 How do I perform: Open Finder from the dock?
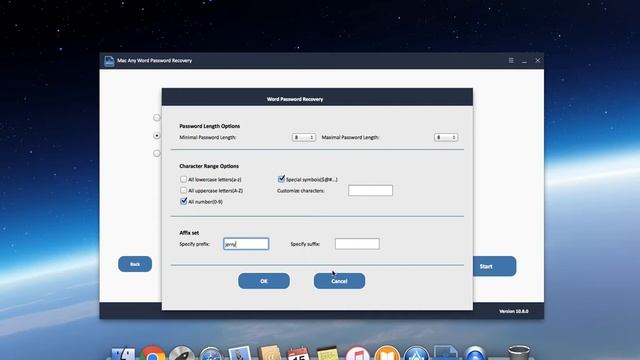tap(123, 353)
